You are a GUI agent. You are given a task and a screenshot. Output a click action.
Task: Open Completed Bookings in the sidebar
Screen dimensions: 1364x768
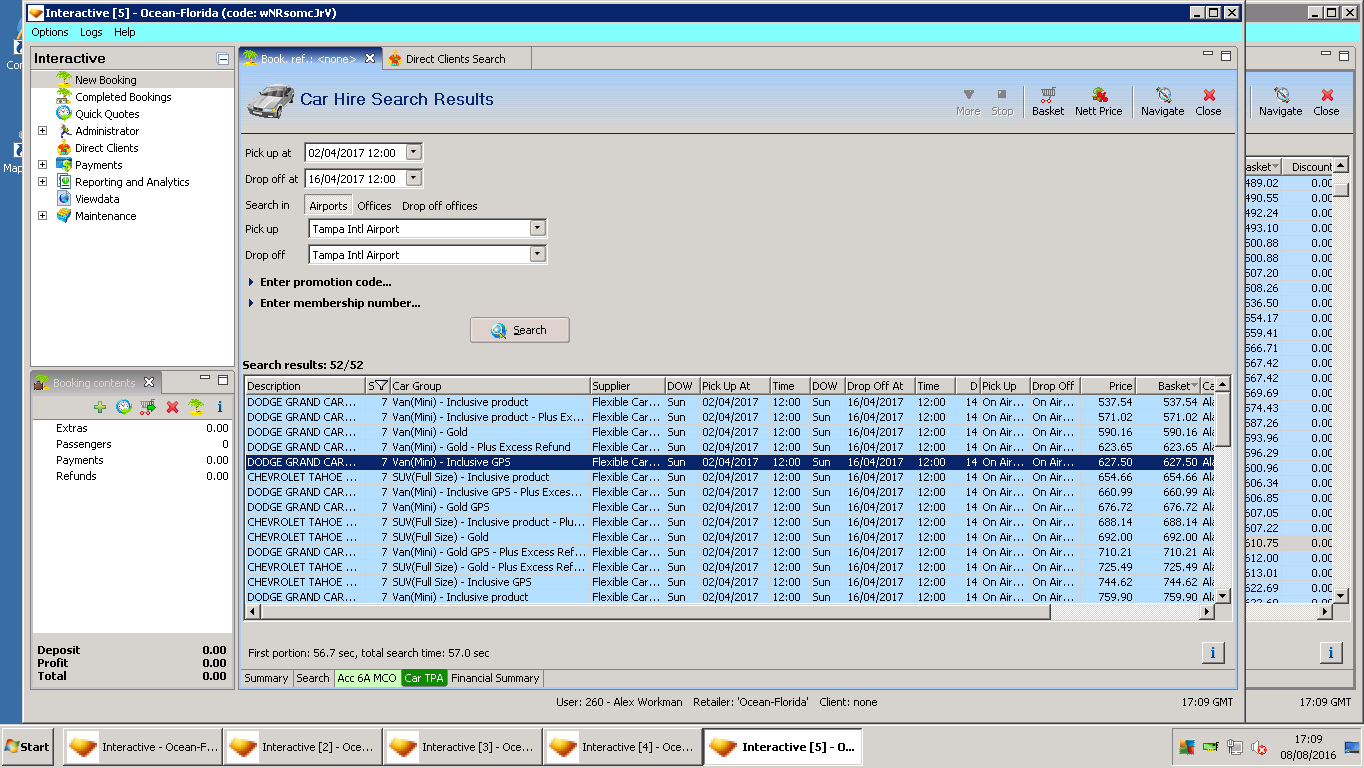(123, 97)
